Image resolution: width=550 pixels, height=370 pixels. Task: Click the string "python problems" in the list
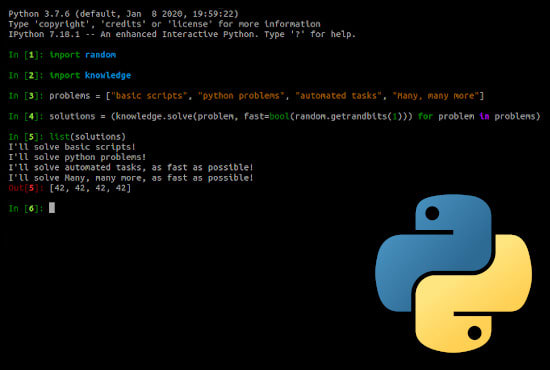click(x=241, y=96)
